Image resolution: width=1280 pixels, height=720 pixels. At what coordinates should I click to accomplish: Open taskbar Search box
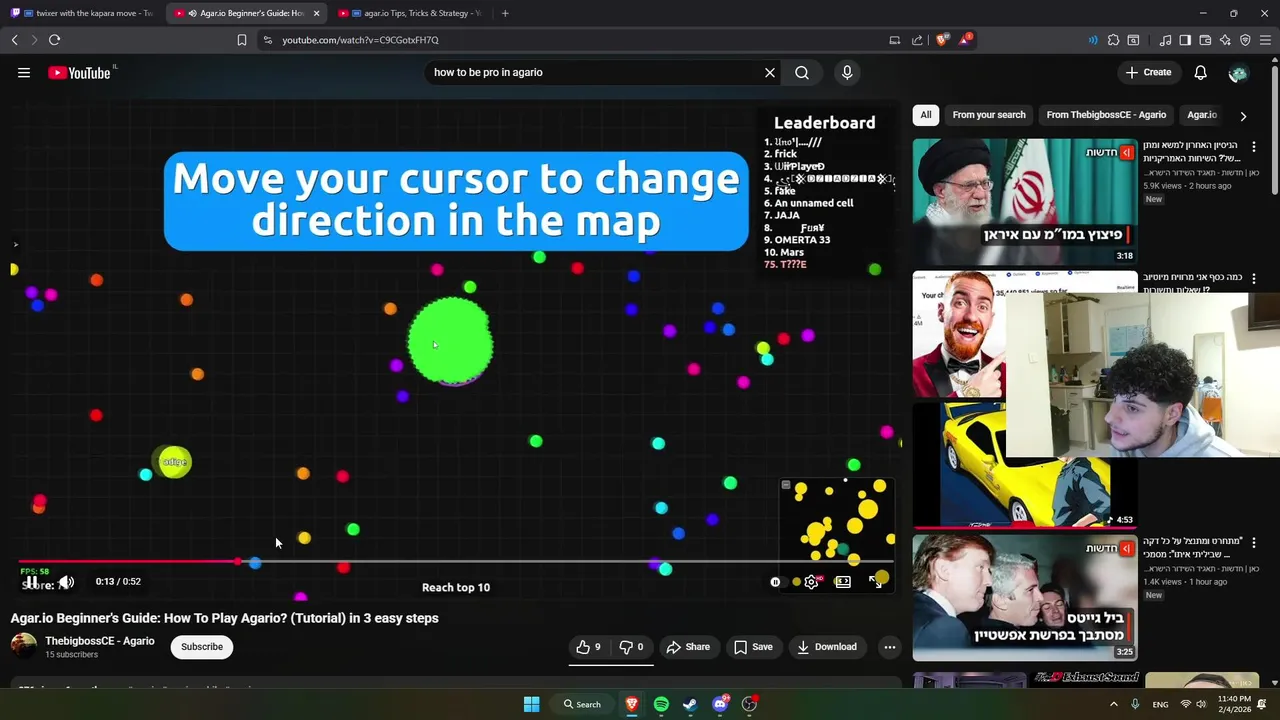click(582, 704)
